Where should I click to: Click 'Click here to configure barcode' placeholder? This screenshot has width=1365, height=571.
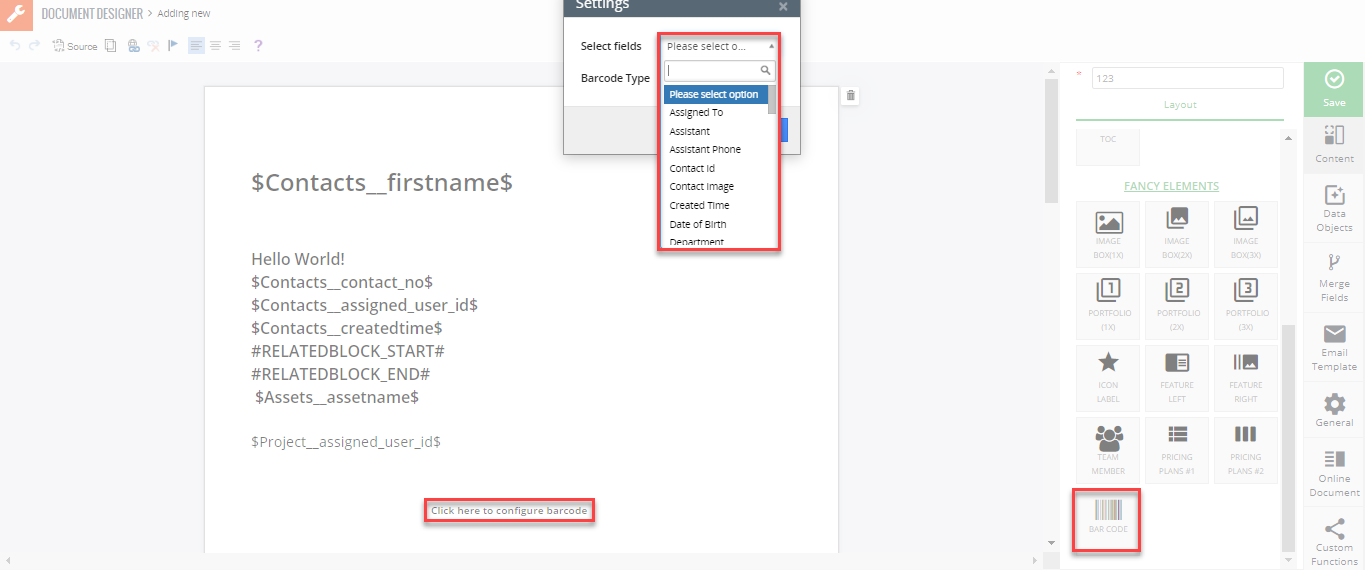click(x=509, y=511)
